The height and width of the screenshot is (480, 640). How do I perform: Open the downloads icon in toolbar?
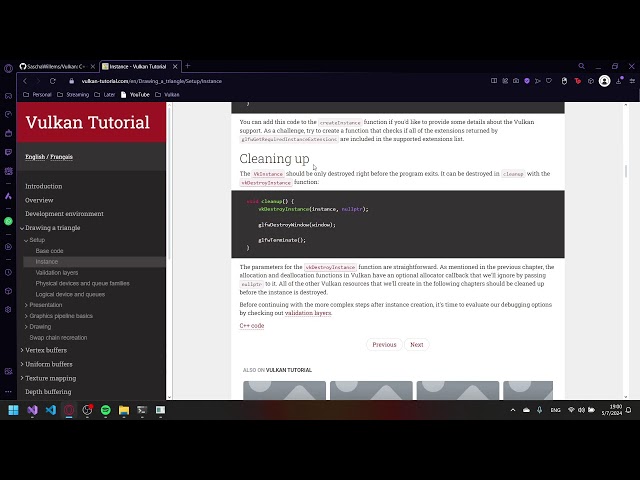[x=619, y=81]
